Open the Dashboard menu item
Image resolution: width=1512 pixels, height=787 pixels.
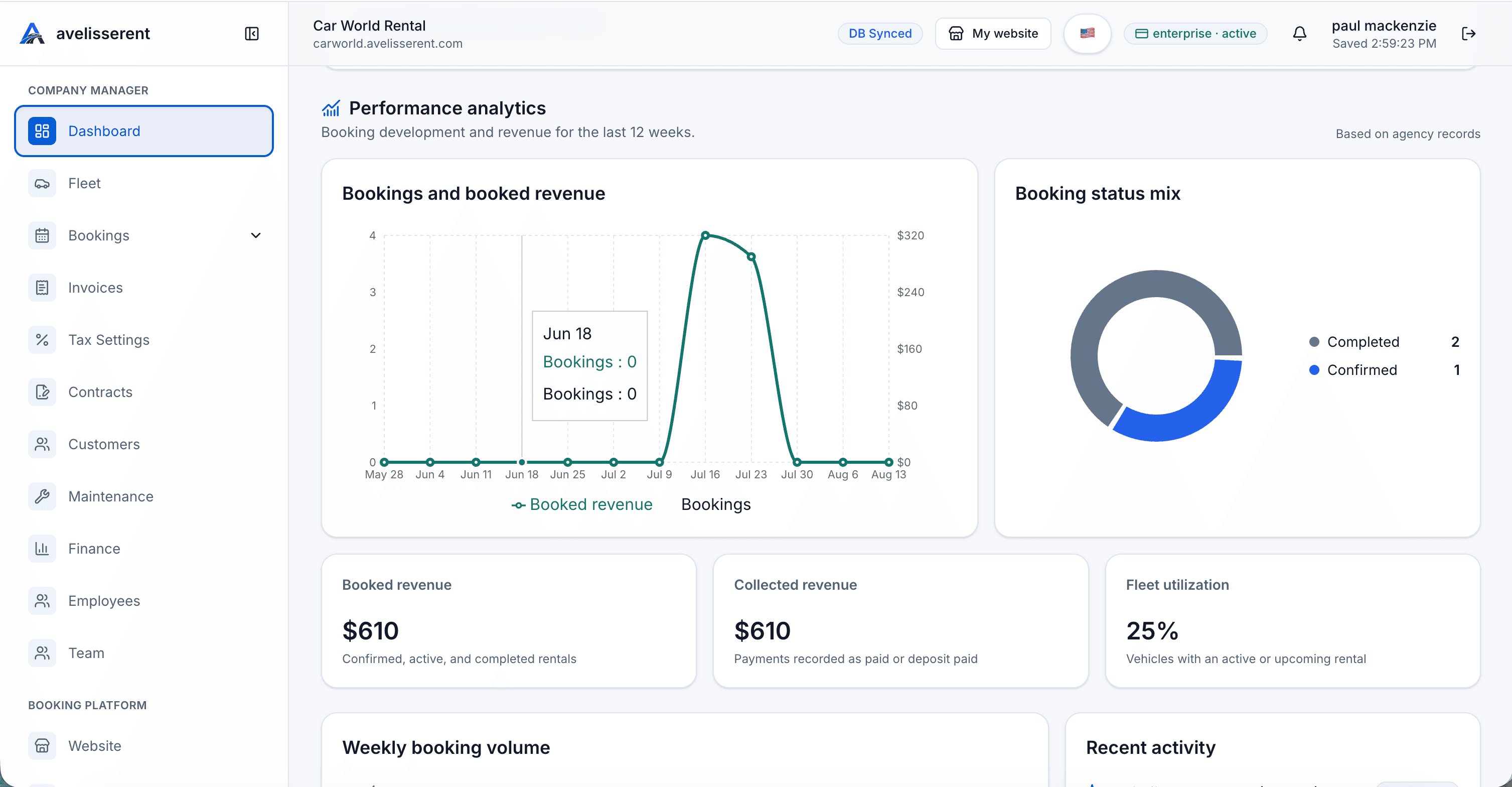[144, 131]
